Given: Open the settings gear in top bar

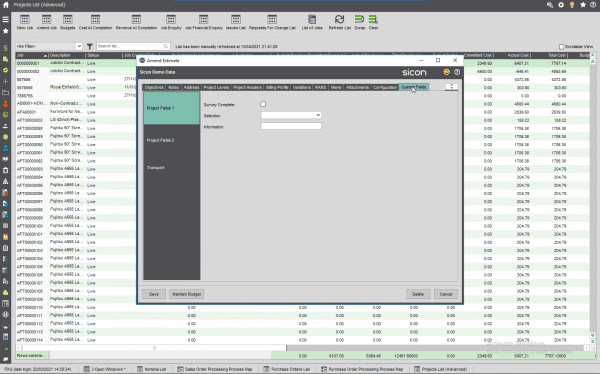Looking at the screenshot, I should pyautogui.click(x=561, y=5).
